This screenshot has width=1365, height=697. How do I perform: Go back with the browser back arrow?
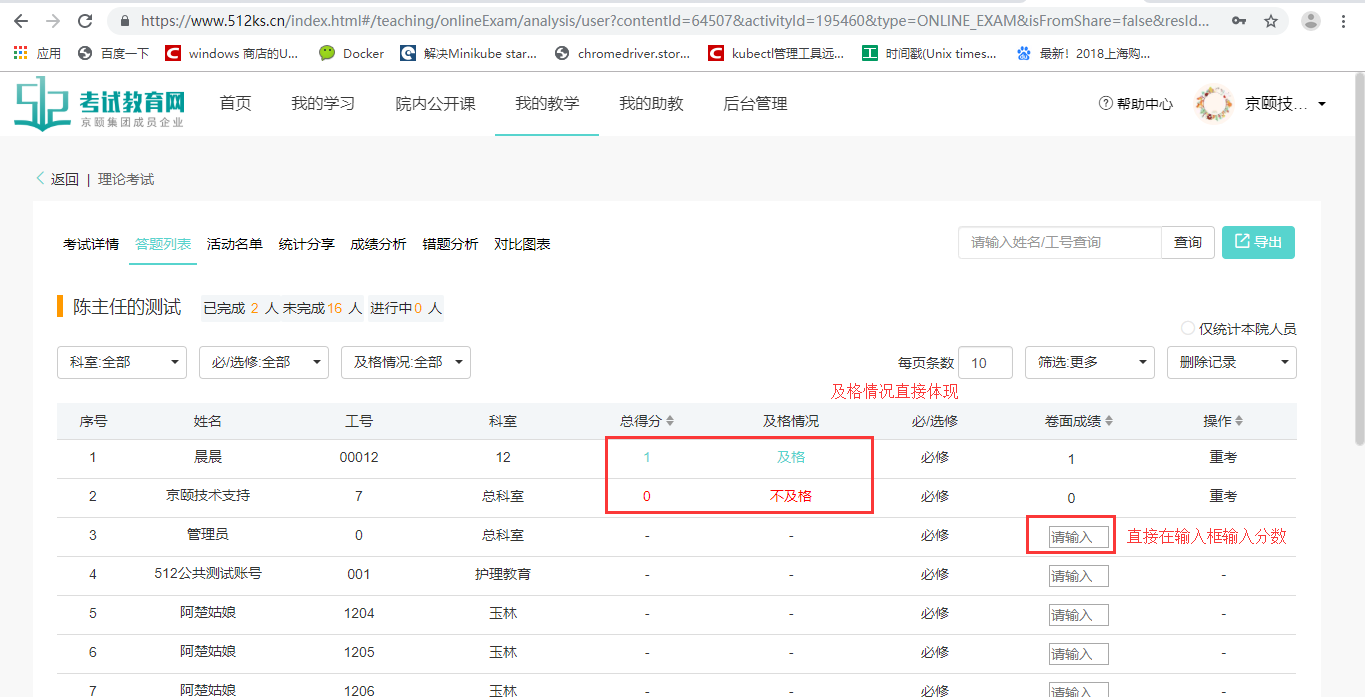pyautogui.click(x=21, y=21)
